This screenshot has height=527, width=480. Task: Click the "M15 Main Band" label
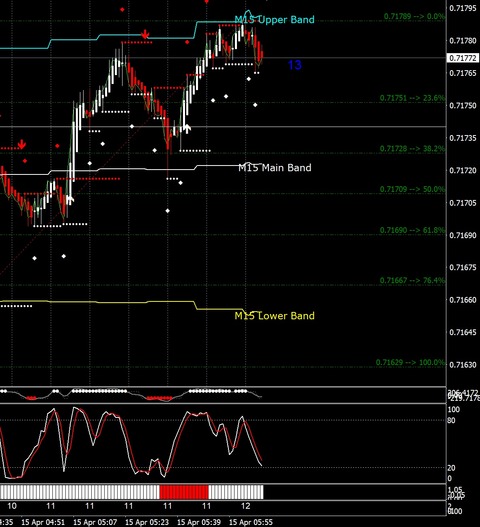pyautogui.click(x=275, y=167)
